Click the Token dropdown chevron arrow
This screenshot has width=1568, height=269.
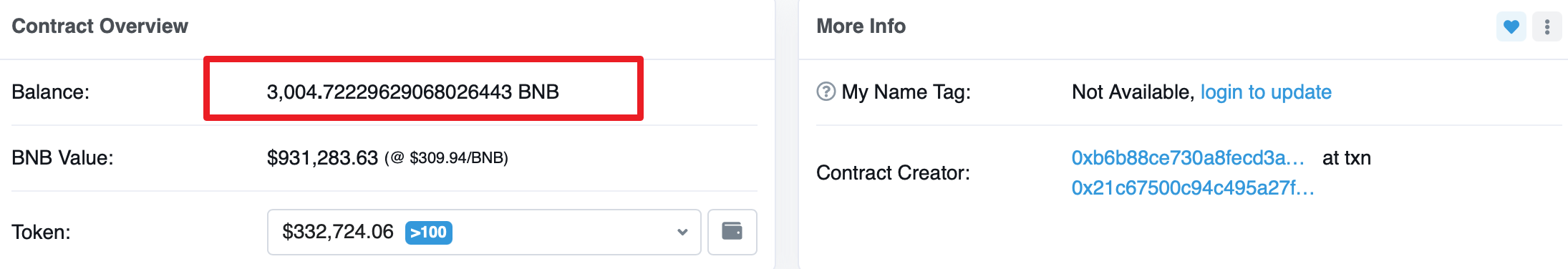682,232
